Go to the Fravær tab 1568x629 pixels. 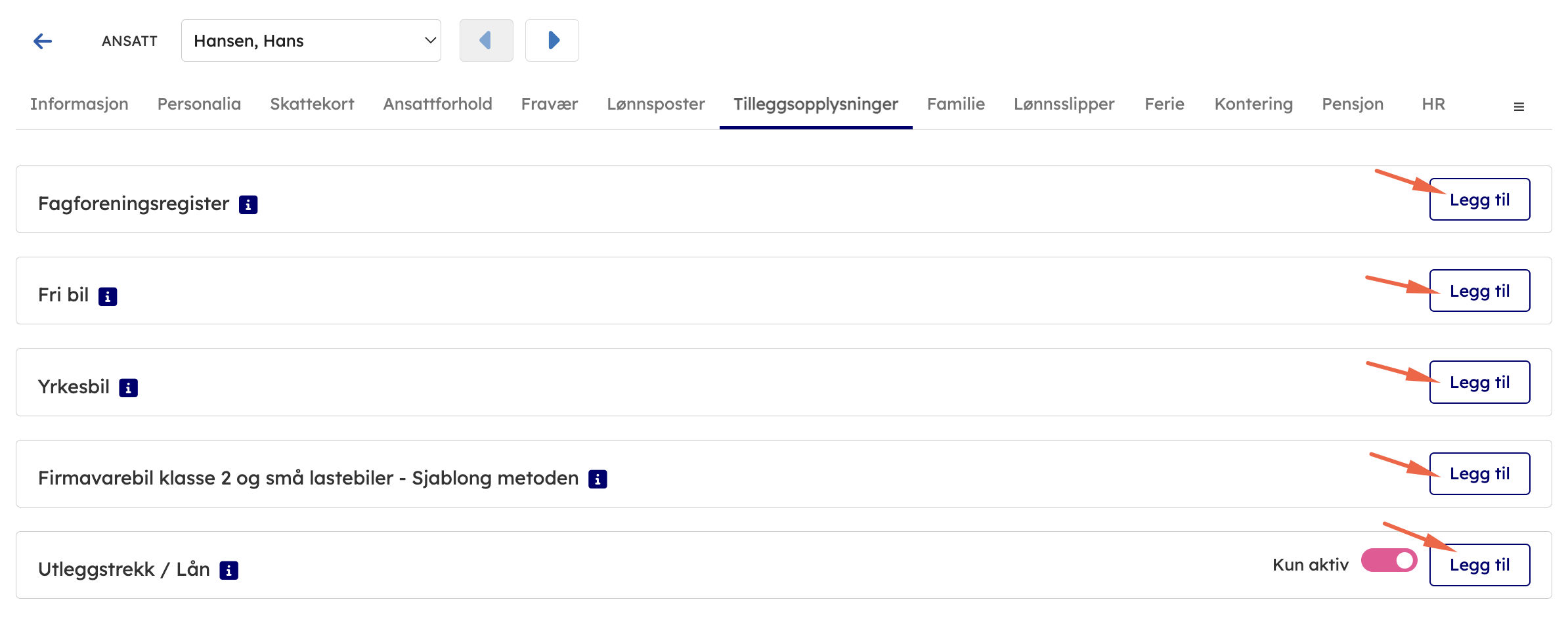pyautogui.click(x=549, y=104)
